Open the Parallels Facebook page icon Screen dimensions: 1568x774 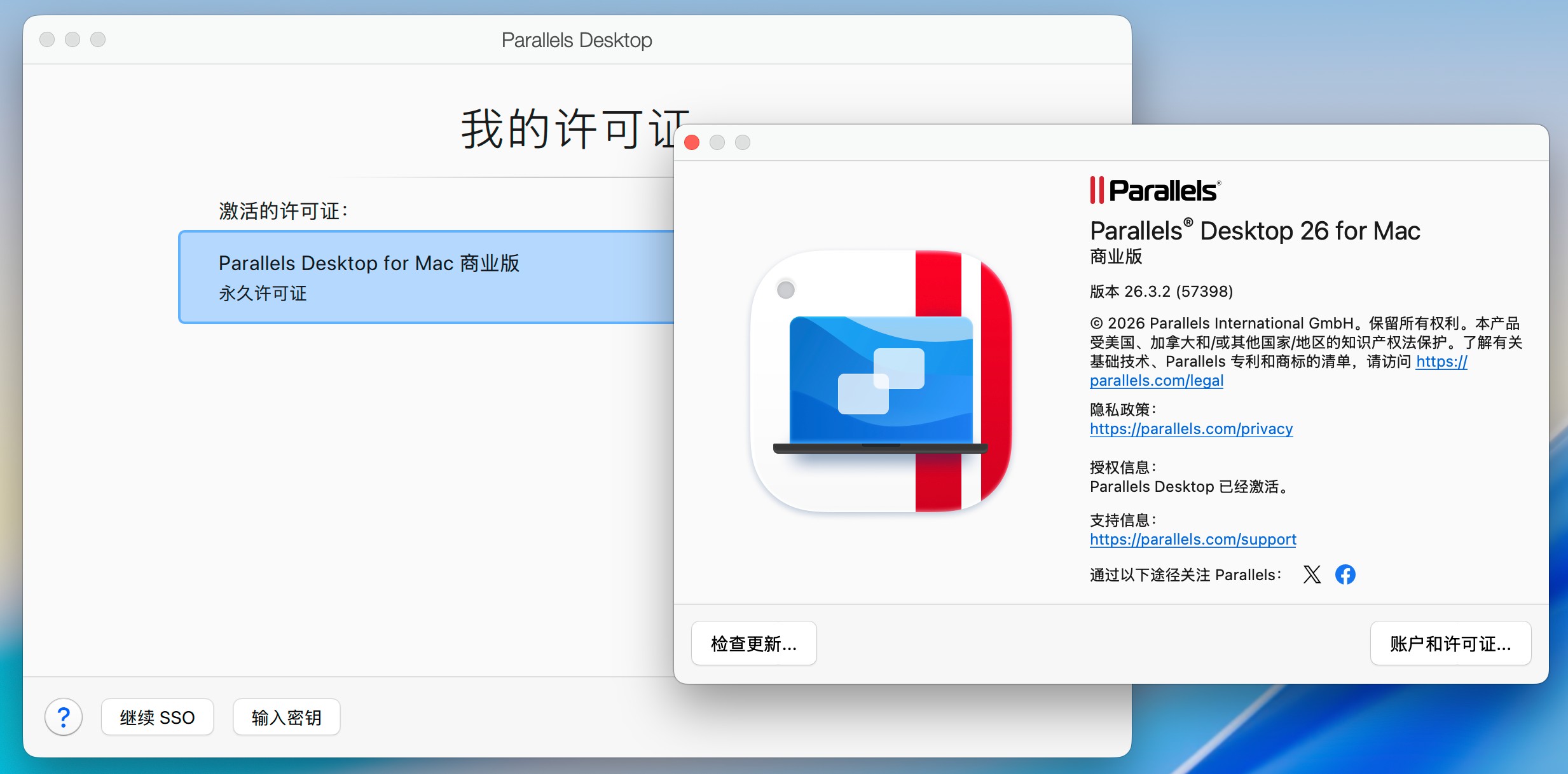tap(1345, 574)
